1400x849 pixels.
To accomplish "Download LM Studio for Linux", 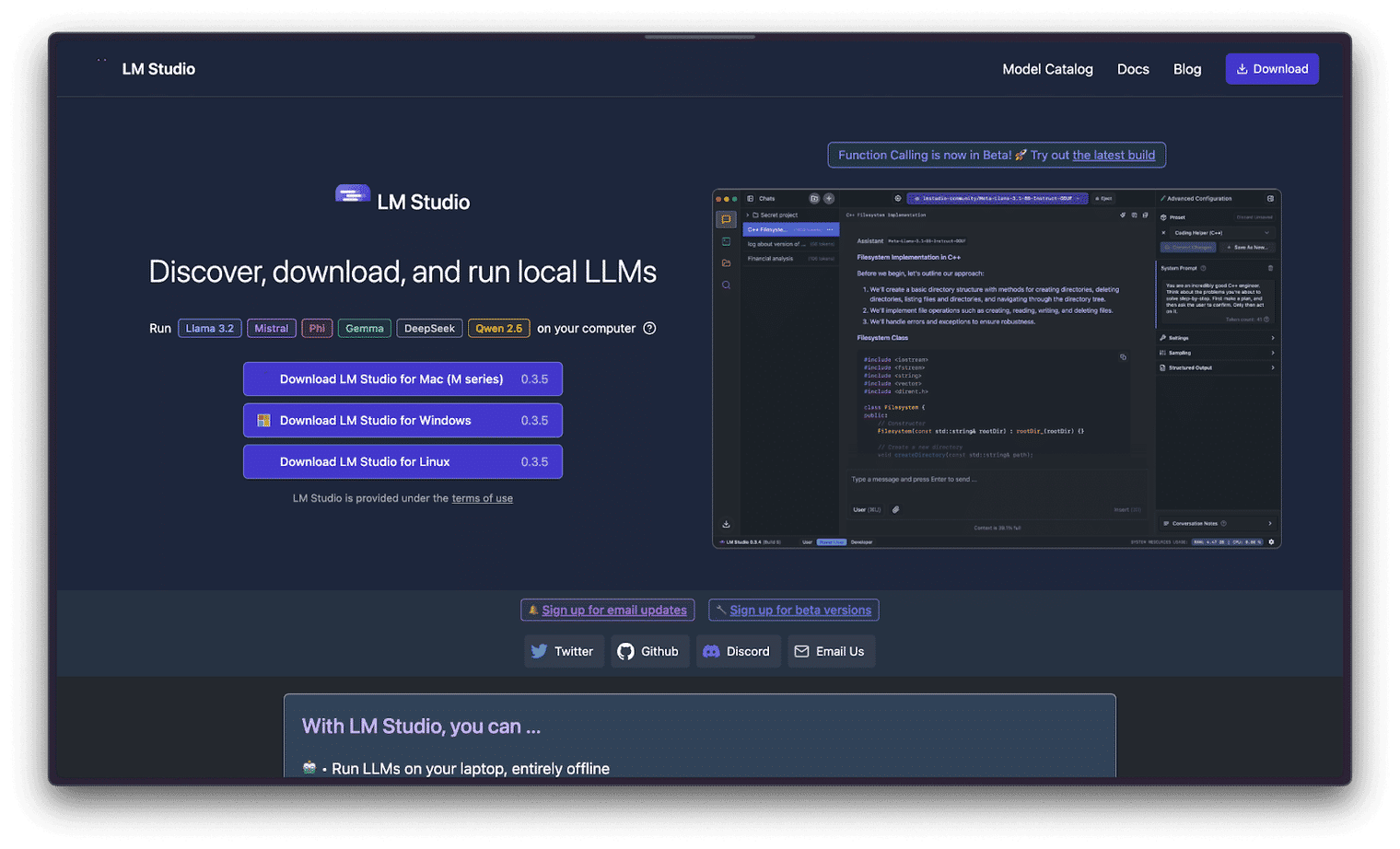I will coord(402,462).
